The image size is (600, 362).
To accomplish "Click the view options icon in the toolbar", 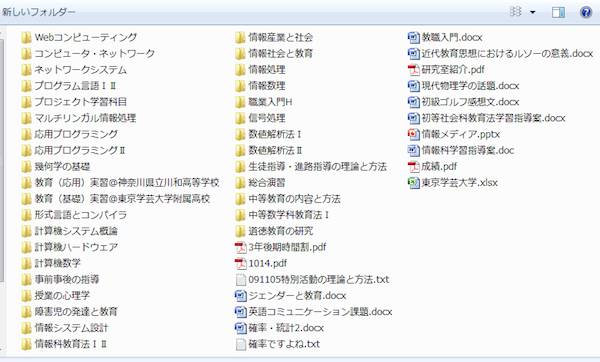I will (x=515, y=12).
